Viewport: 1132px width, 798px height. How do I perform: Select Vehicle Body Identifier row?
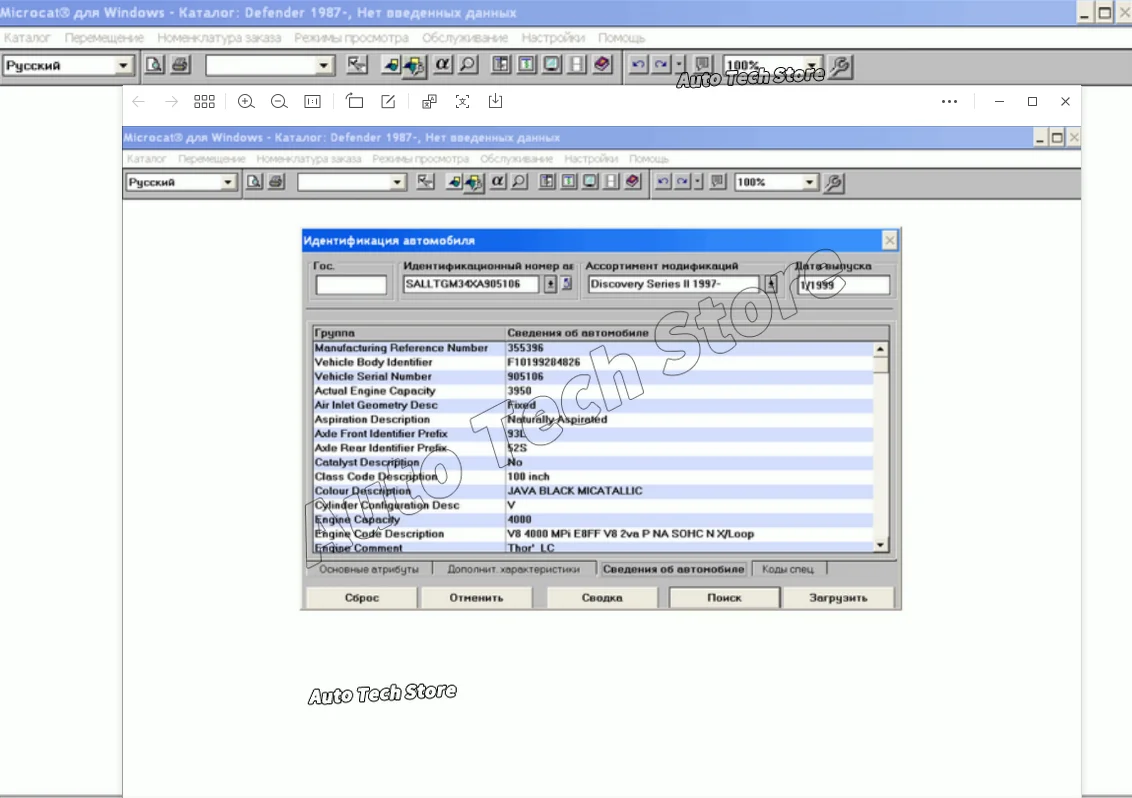(x=593, y=363)
